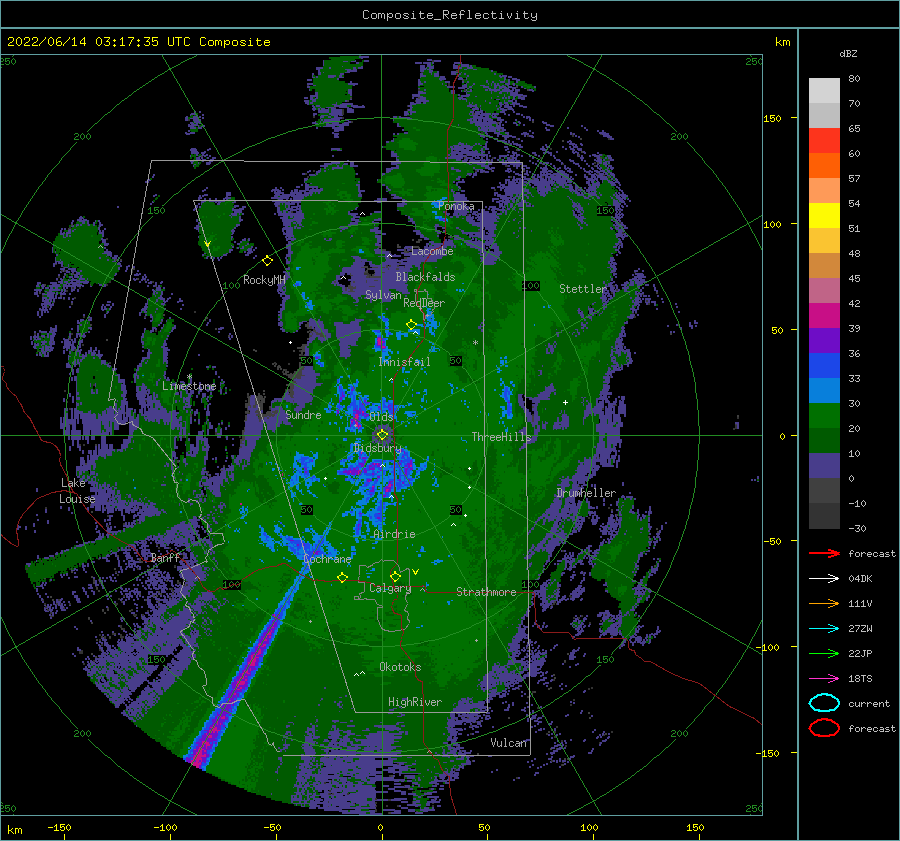Image resolution: width=900 pixels, height=841 pixels.
Task: Select the bright yellow dBZ color swatch
Action: pyautogui.click(x=824, y=215)
